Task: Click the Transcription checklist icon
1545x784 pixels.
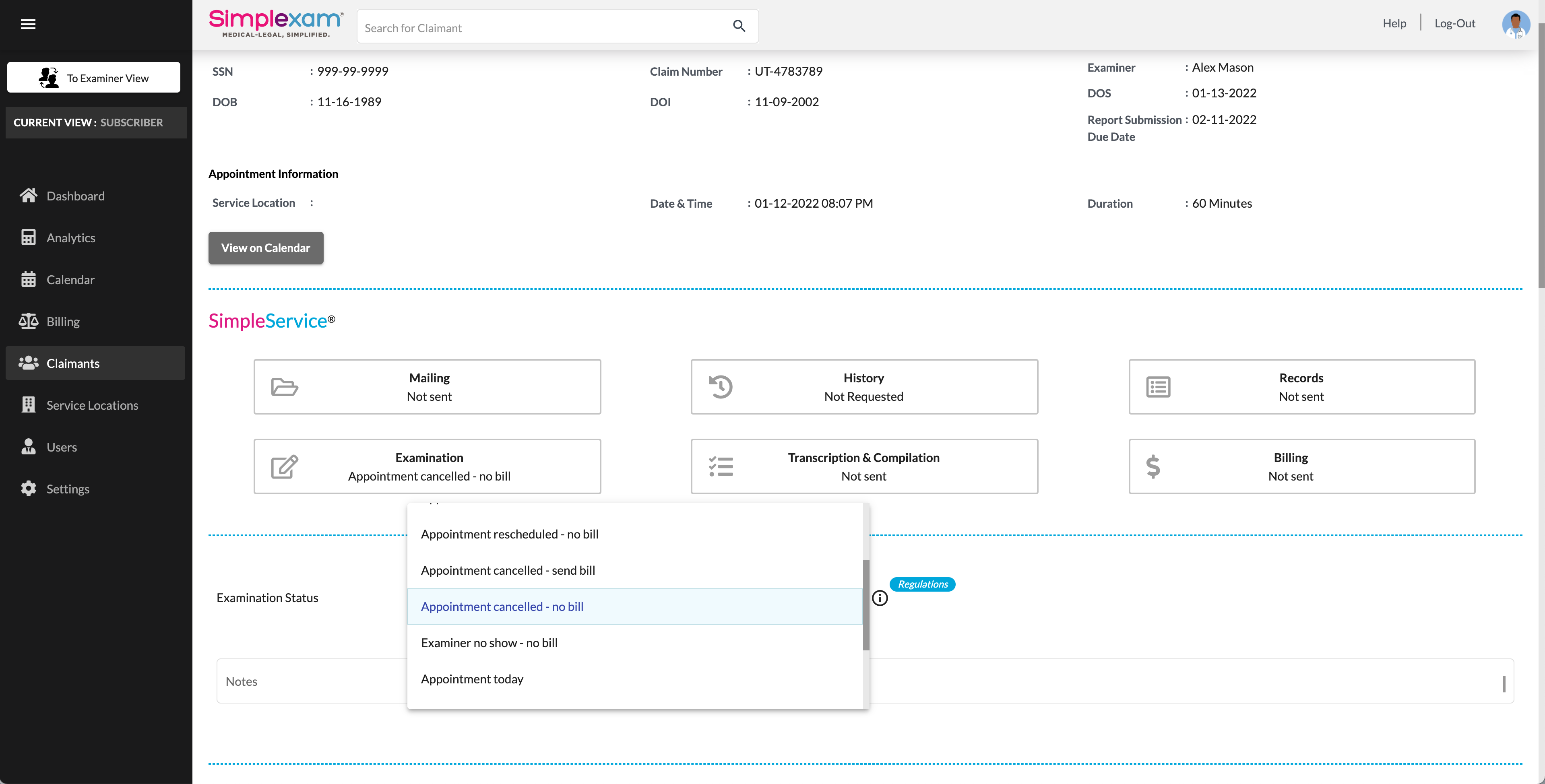Action: [720, 467]
